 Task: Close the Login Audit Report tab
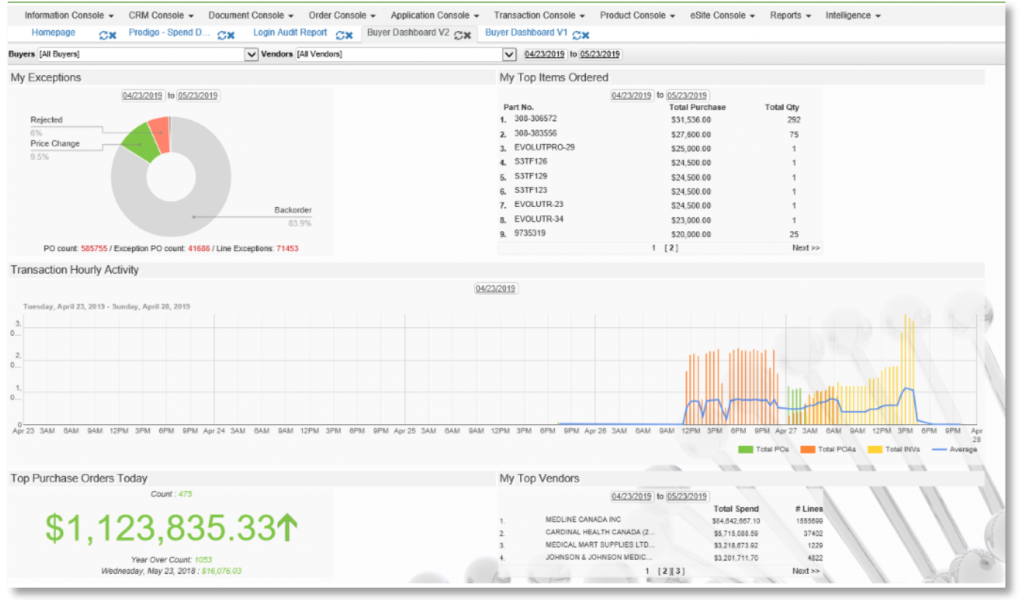[x=350, y=35]
